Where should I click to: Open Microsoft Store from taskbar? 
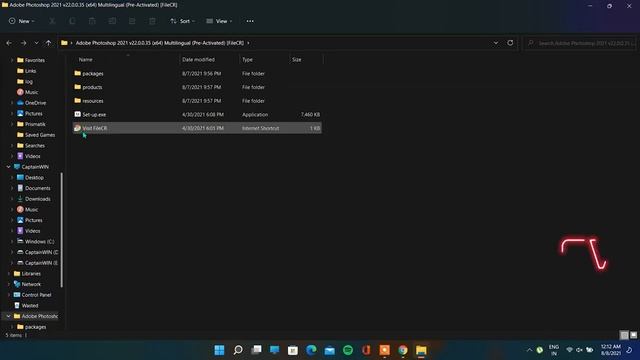pyautogui.click(x=293, y=350)
